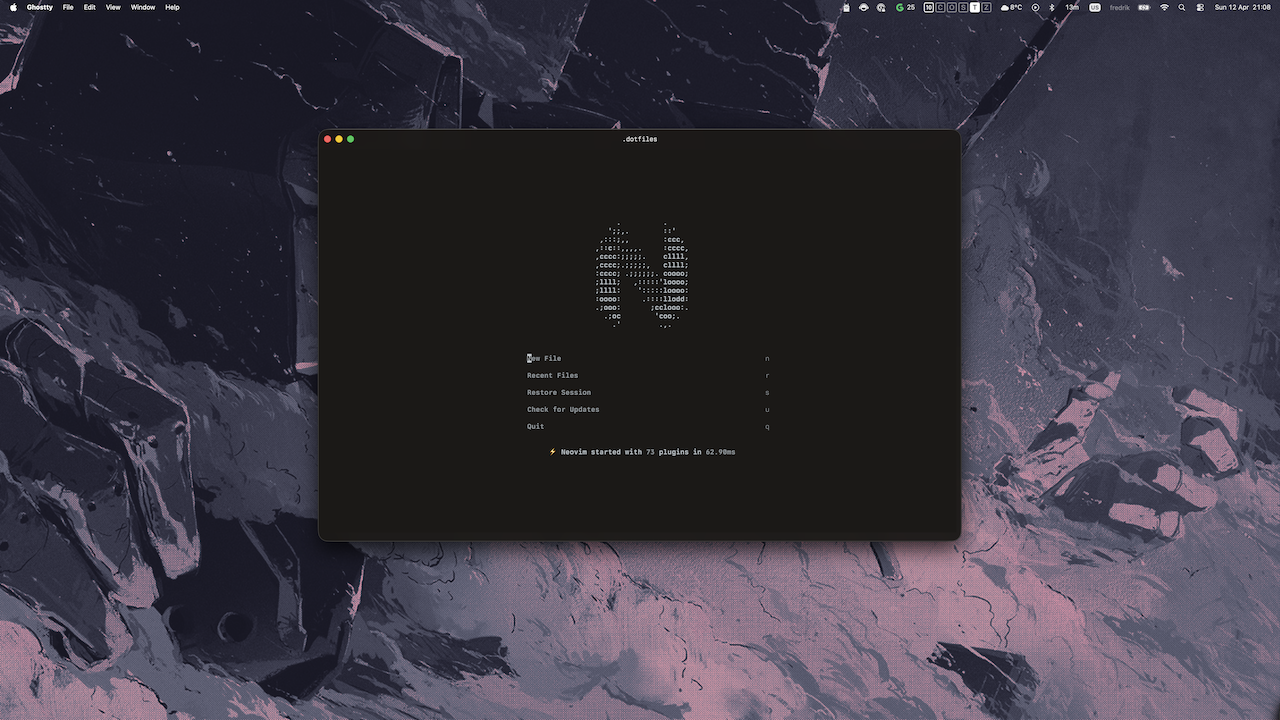Image resolution: width=1280 pixels, height=720 pixels.
Task: Open the fredrik user menu
Action: coord(1118,7)
